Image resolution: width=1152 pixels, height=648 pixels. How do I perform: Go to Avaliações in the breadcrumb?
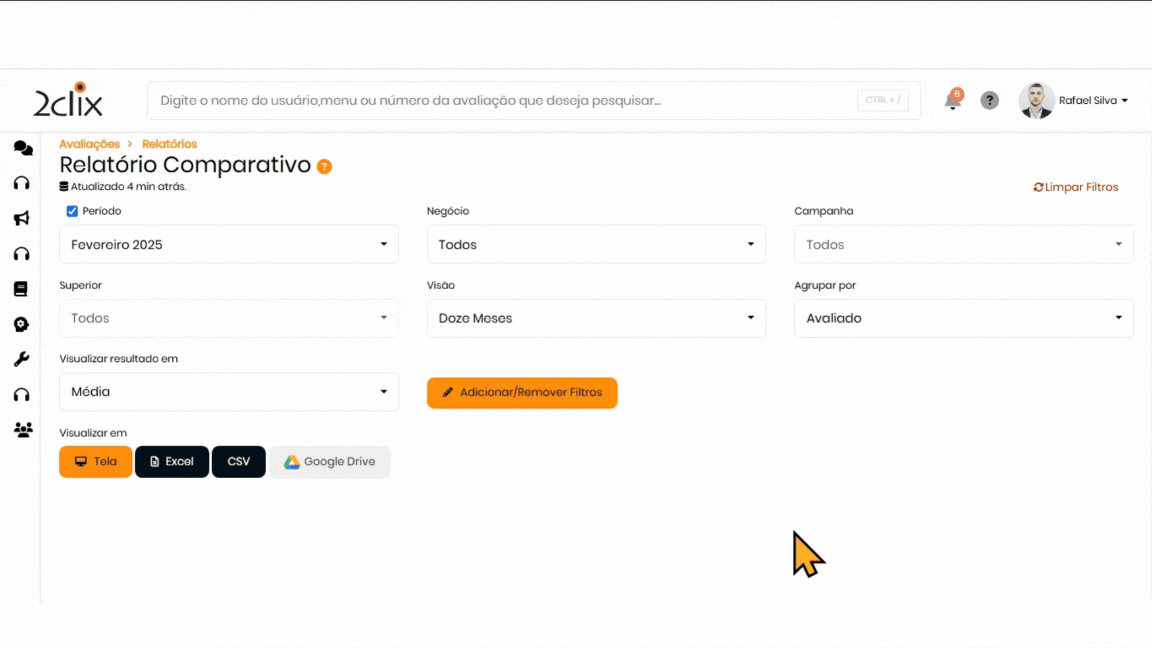(89, 144)
